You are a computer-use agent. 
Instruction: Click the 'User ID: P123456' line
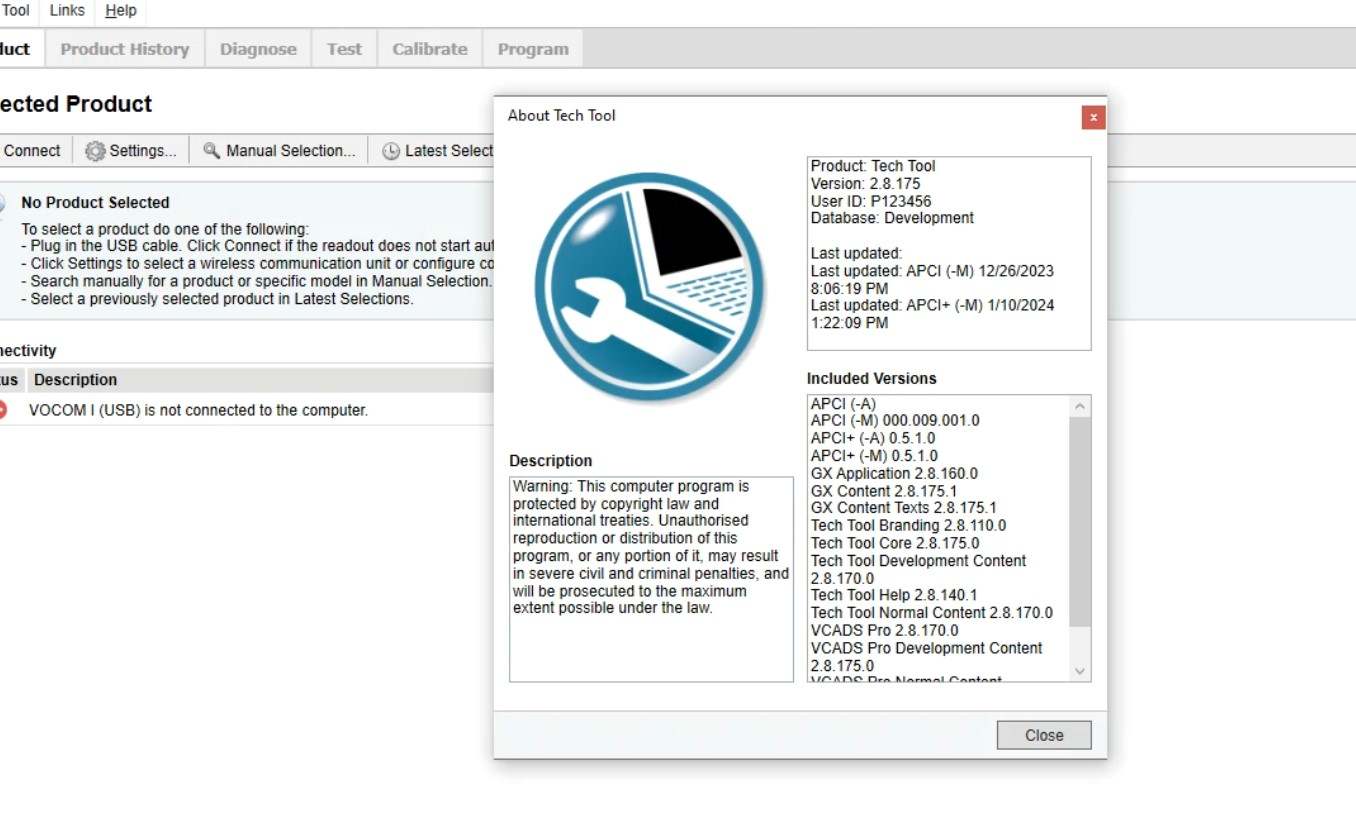[870, 201]
